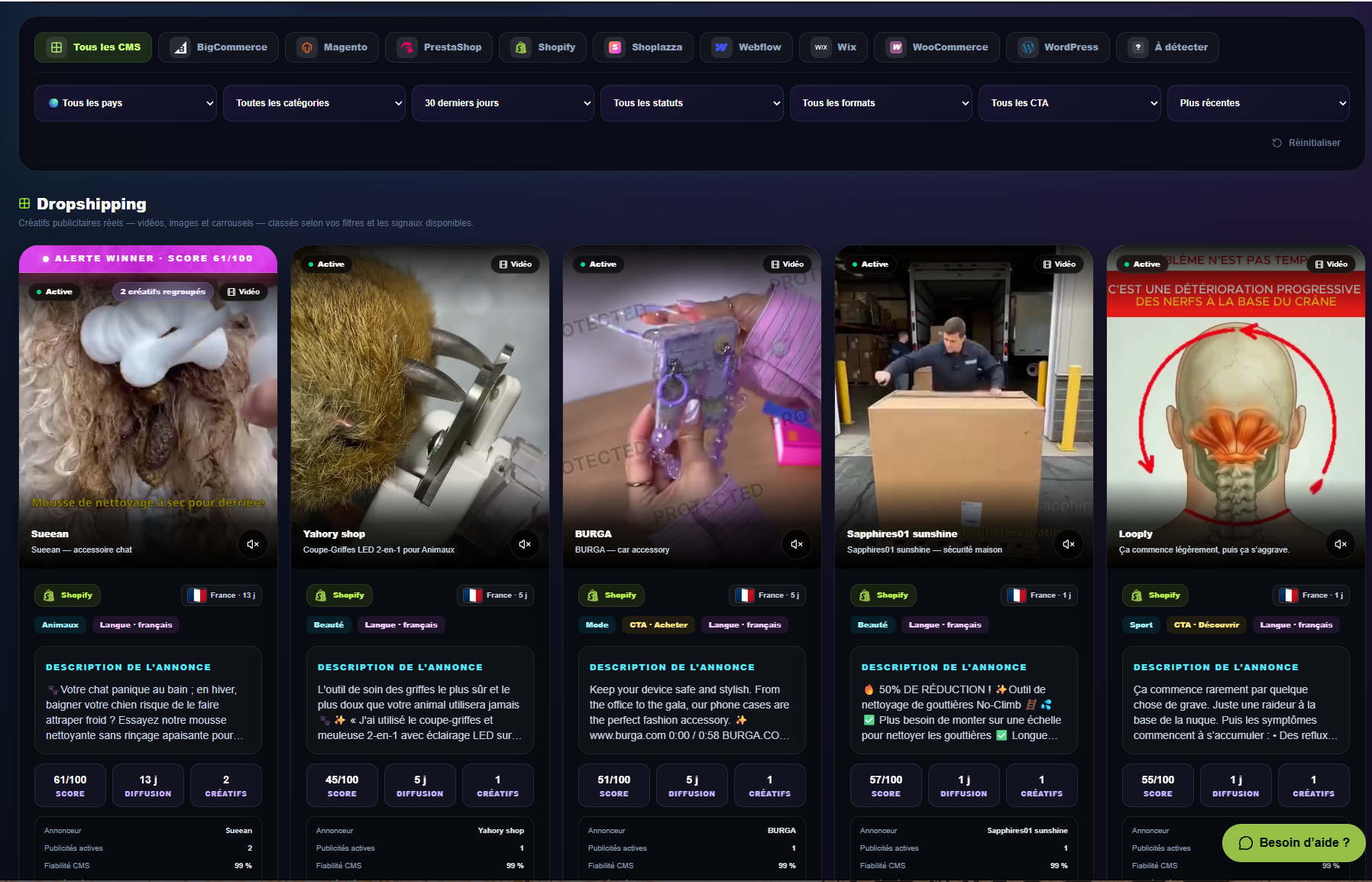
Task: Filter by Webflow CMS
Action: point(746,47)
